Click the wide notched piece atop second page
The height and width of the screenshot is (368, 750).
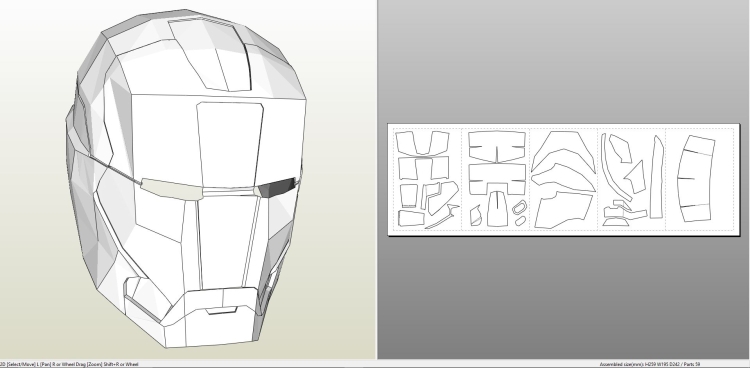(x=497, y=147)
